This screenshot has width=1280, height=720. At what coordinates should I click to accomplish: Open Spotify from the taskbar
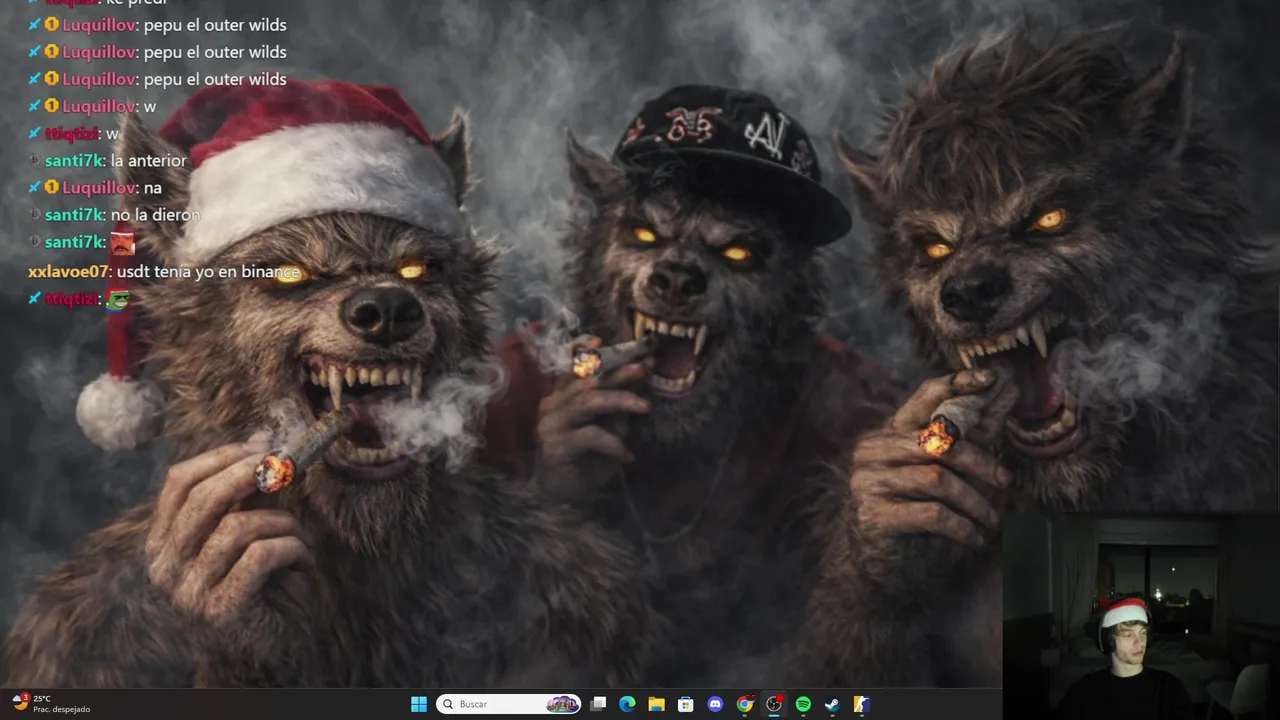click(x=803, y=704)
